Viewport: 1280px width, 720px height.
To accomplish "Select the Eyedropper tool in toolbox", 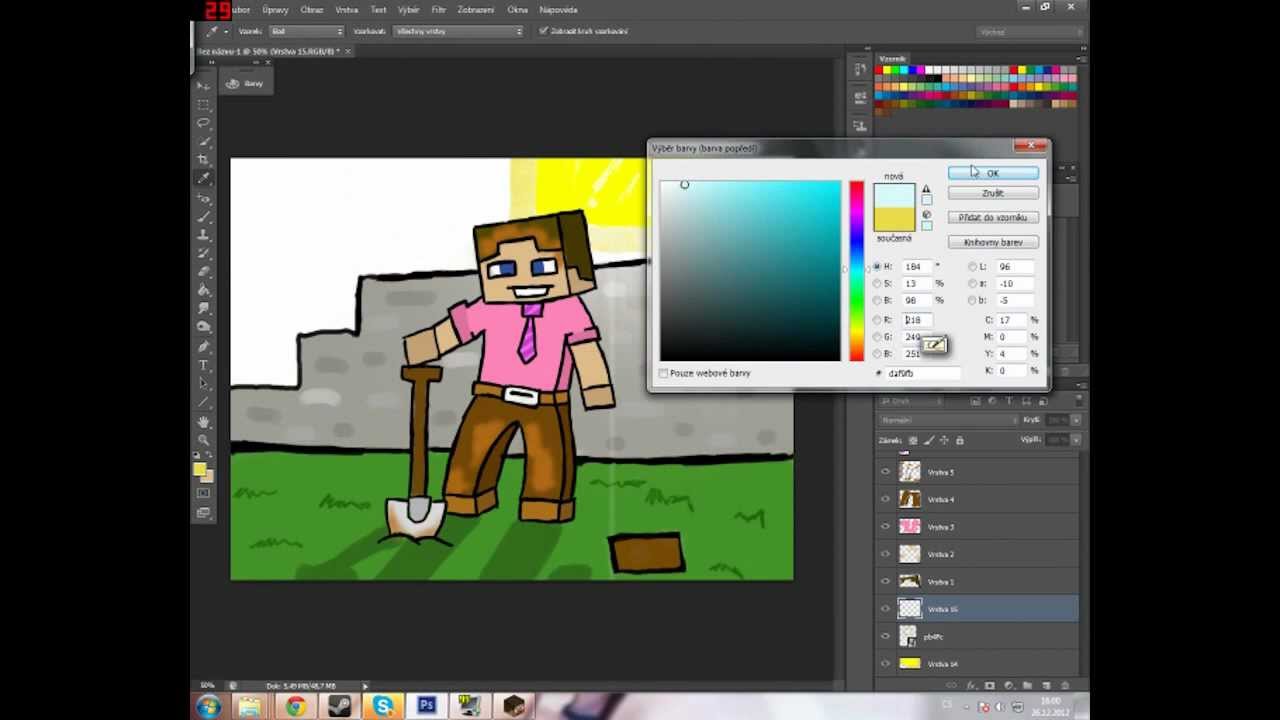I will 203,178.
